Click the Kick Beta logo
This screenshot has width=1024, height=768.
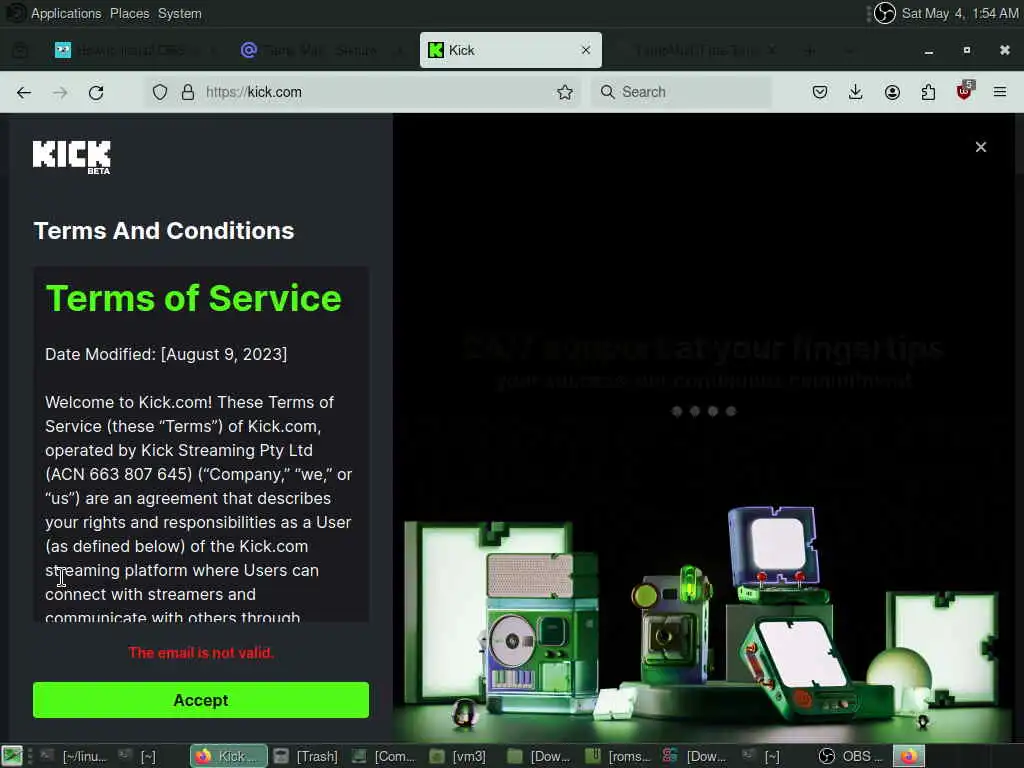point(72,157)
